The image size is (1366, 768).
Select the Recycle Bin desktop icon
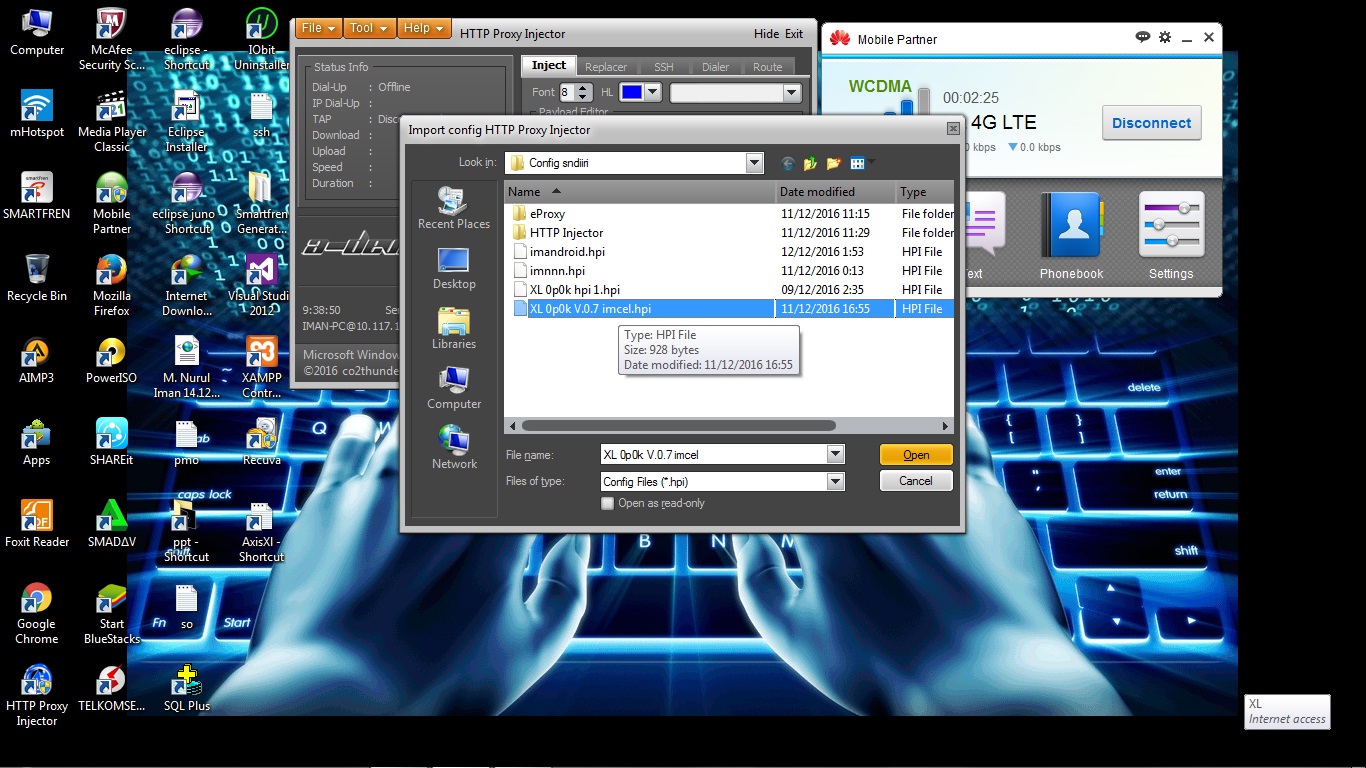37,279
